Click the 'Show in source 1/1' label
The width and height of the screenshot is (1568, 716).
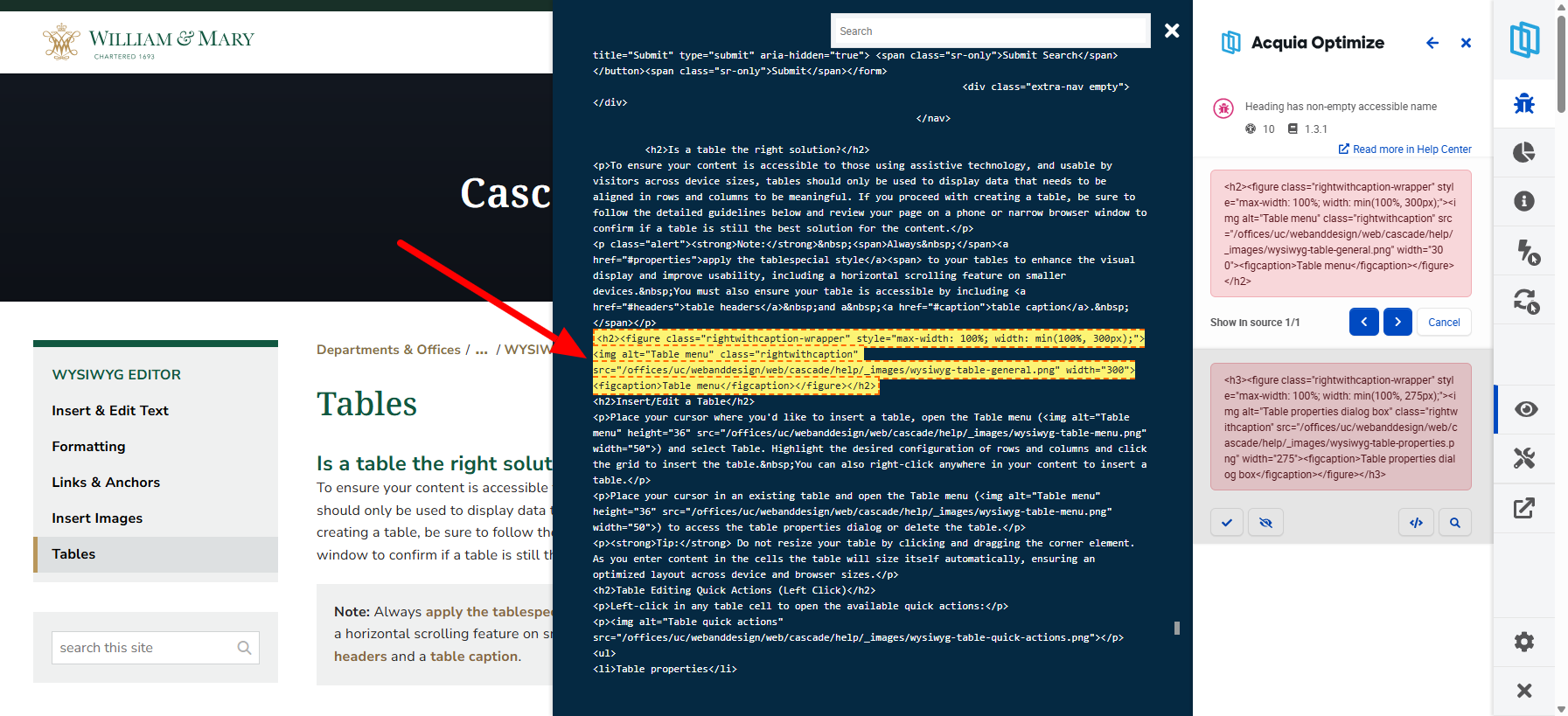1255,323
